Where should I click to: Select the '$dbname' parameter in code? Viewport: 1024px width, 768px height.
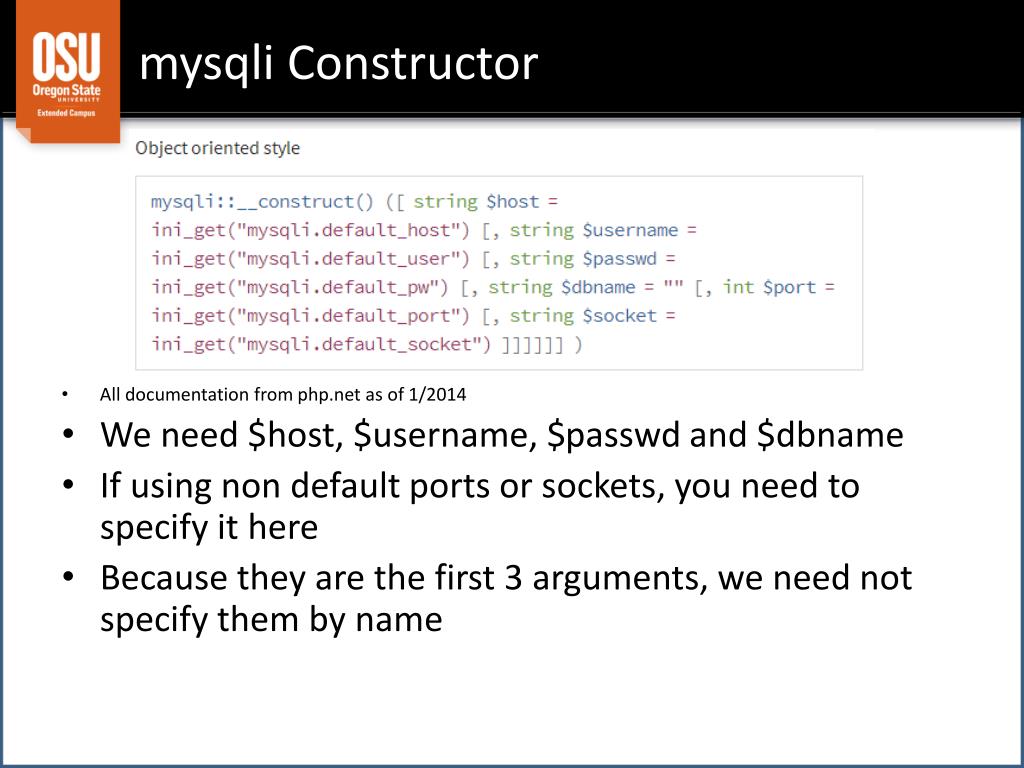pyautogui.click(x=598, y=287)
